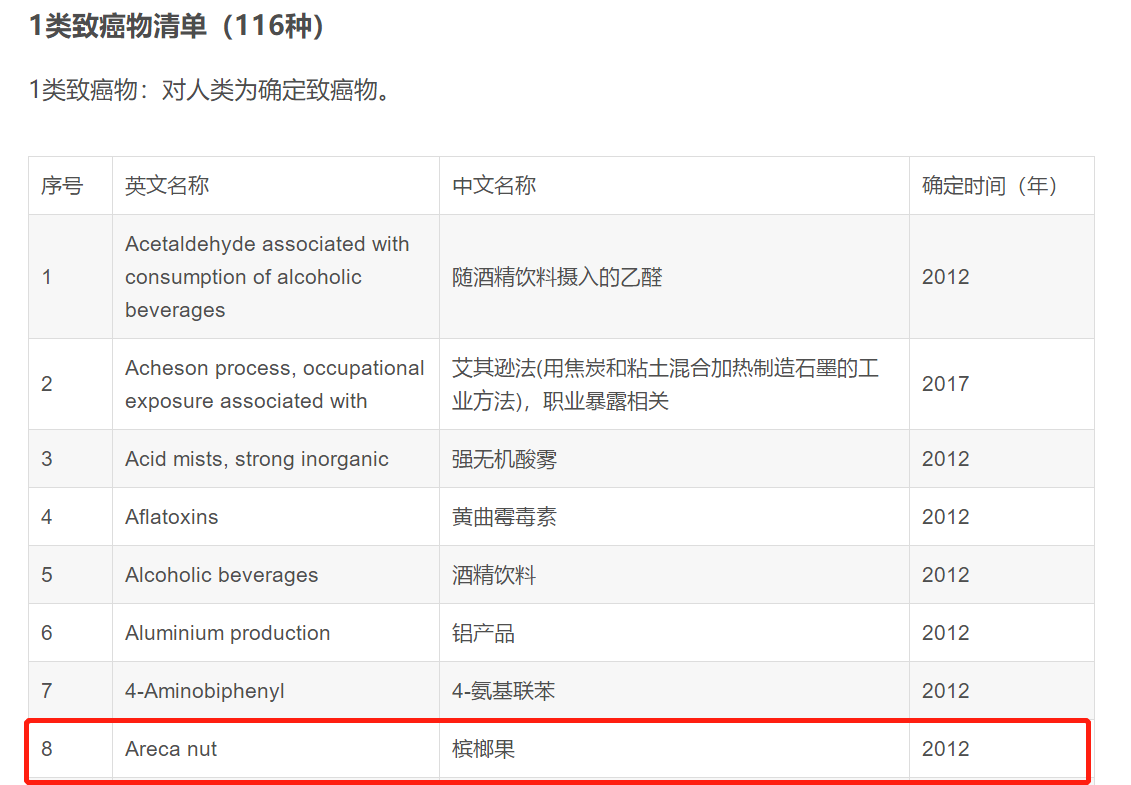Screen dimensions: 1131x785
Task: Click the 槟榔果 cell
Action: click(x=483, y=749)
